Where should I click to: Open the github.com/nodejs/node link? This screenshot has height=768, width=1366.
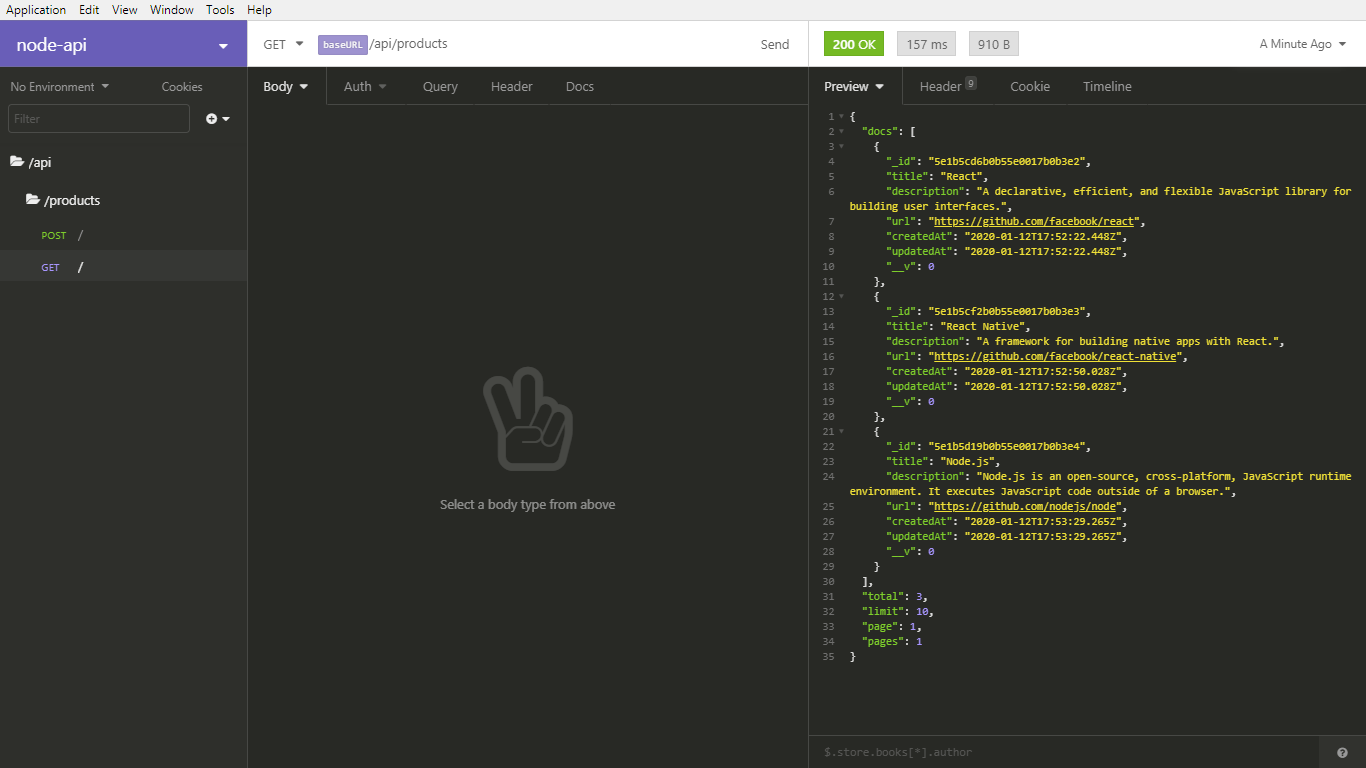1025,506
